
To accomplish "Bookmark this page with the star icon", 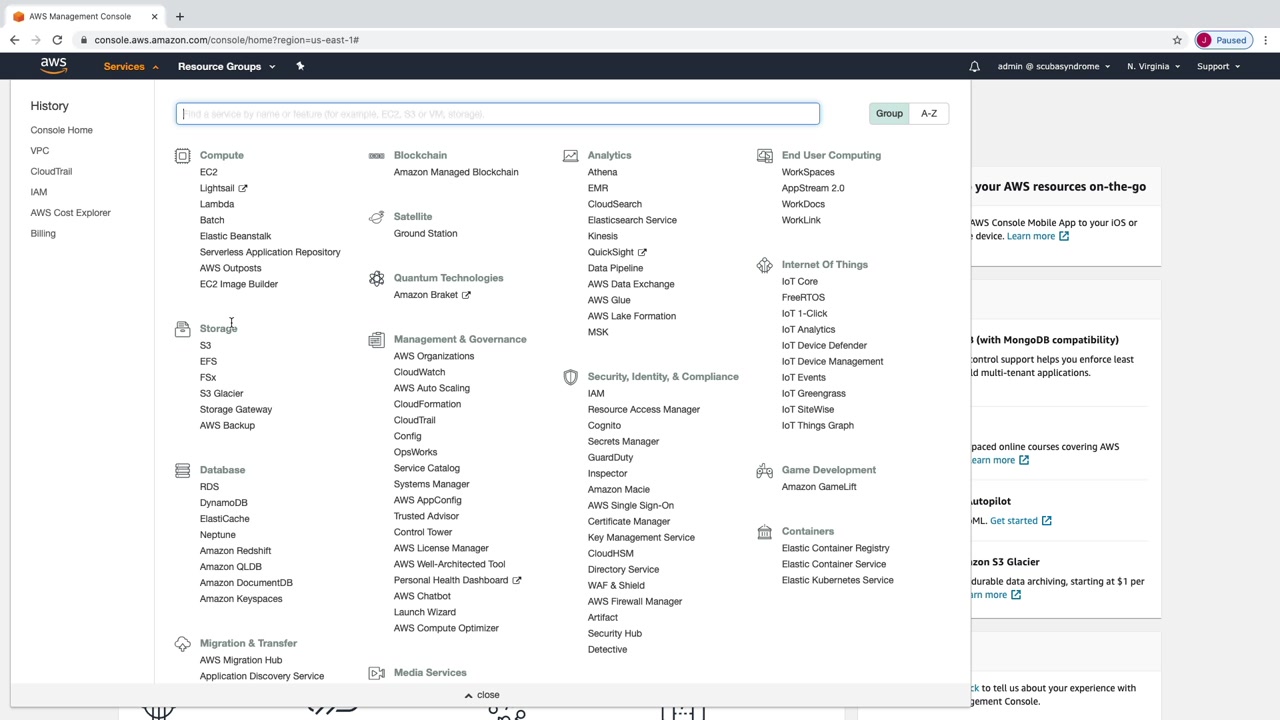I will tap(1177, 40).
